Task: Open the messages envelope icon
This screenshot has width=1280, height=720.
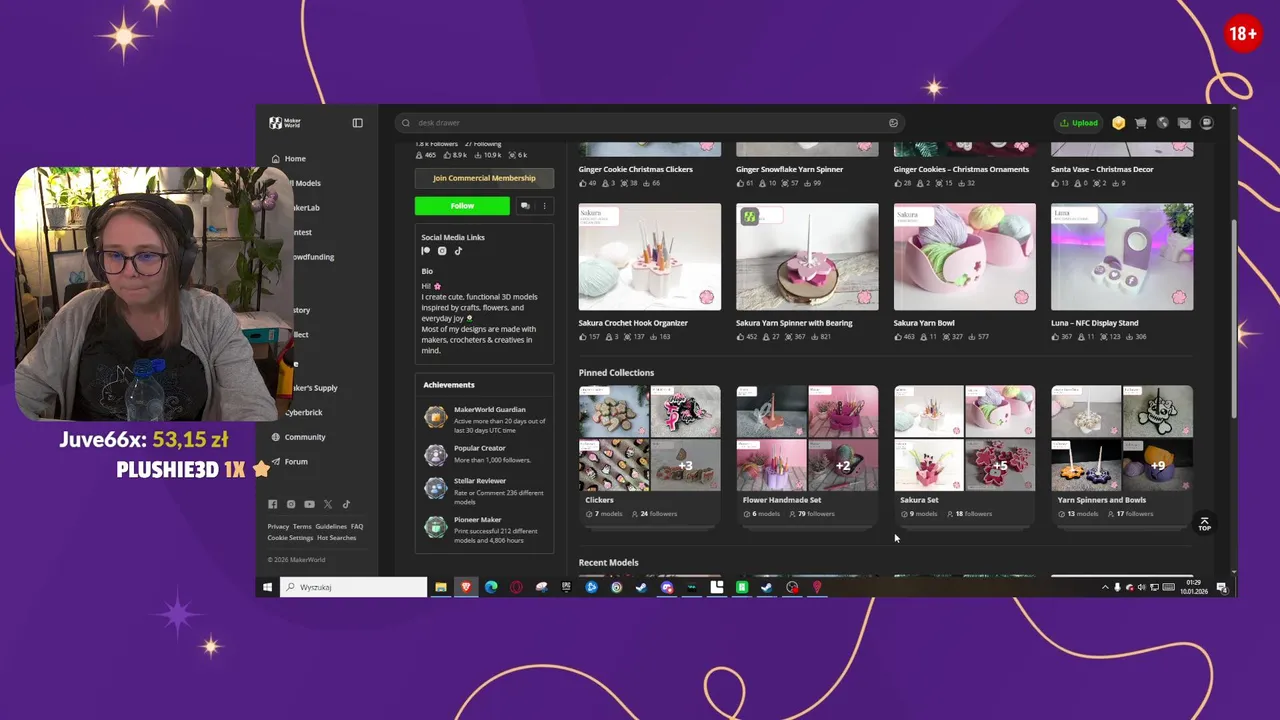Action: tap(1184, 123)
